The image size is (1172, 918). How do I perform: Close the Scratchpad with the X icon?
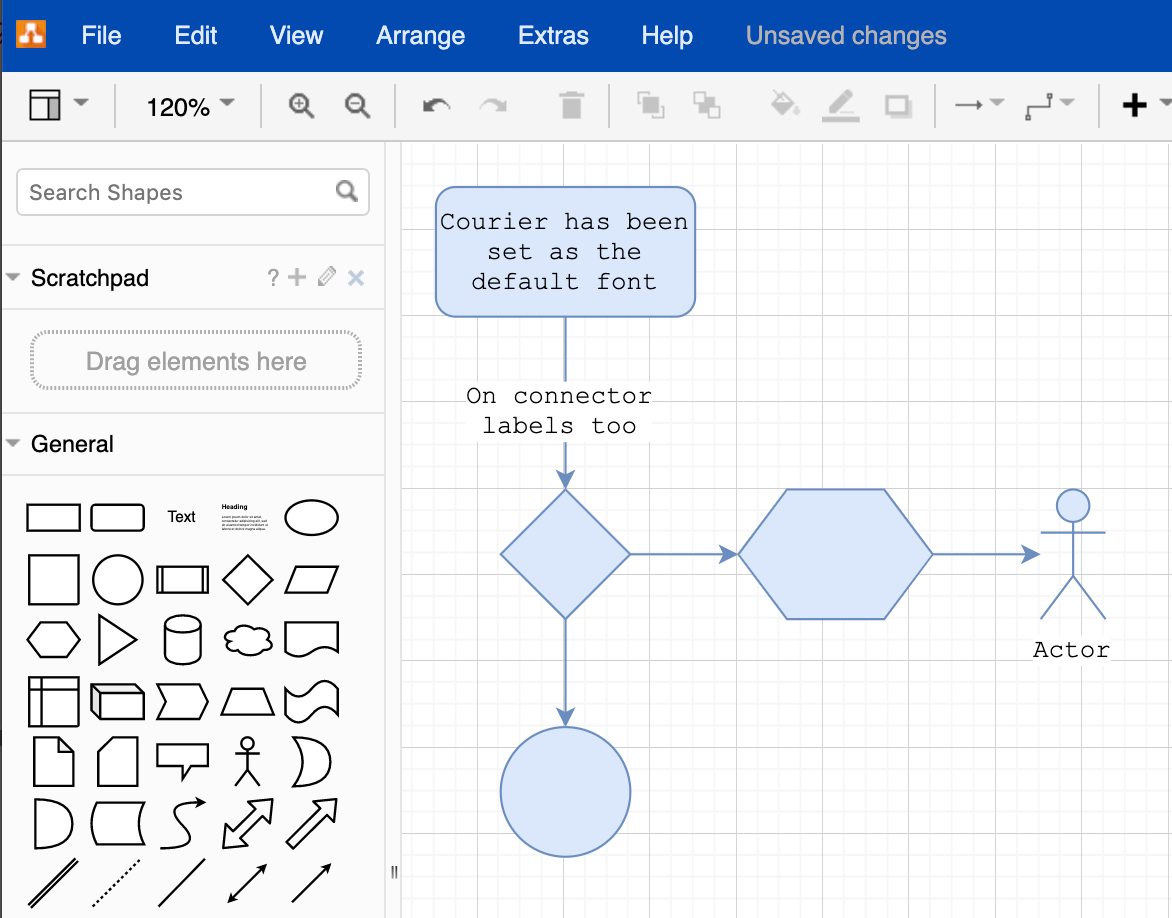355,278
